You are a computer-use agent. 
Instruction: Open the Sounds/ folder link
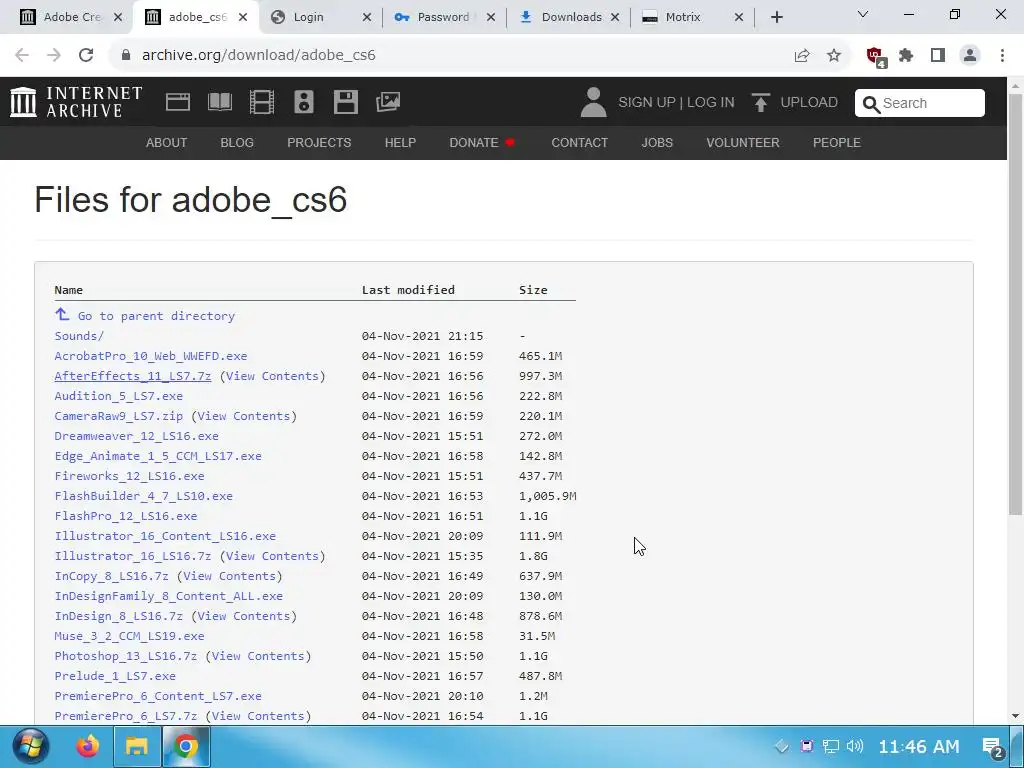tap(79, 336)
